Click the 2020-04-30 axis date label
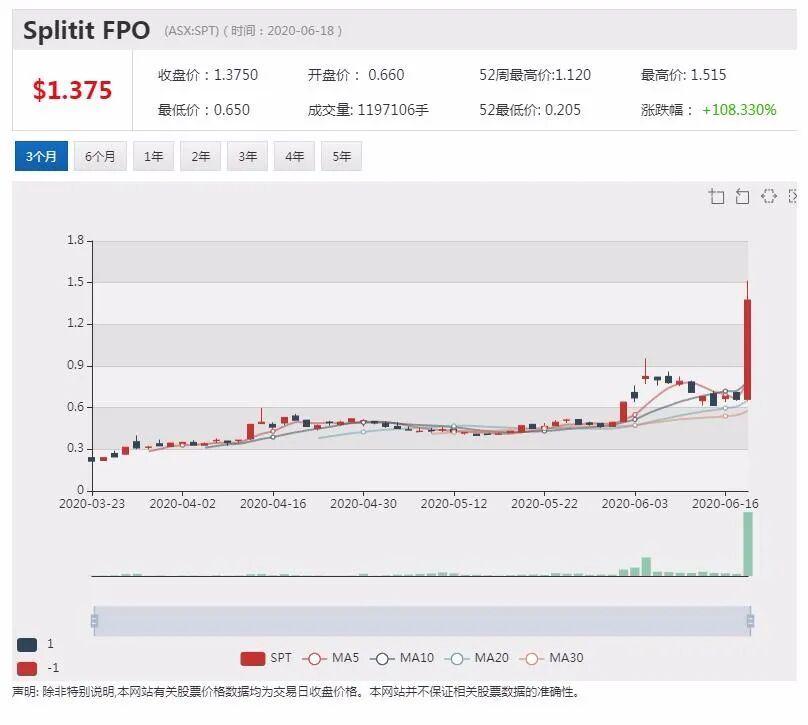808x725 pixels. tap(363, 504)
